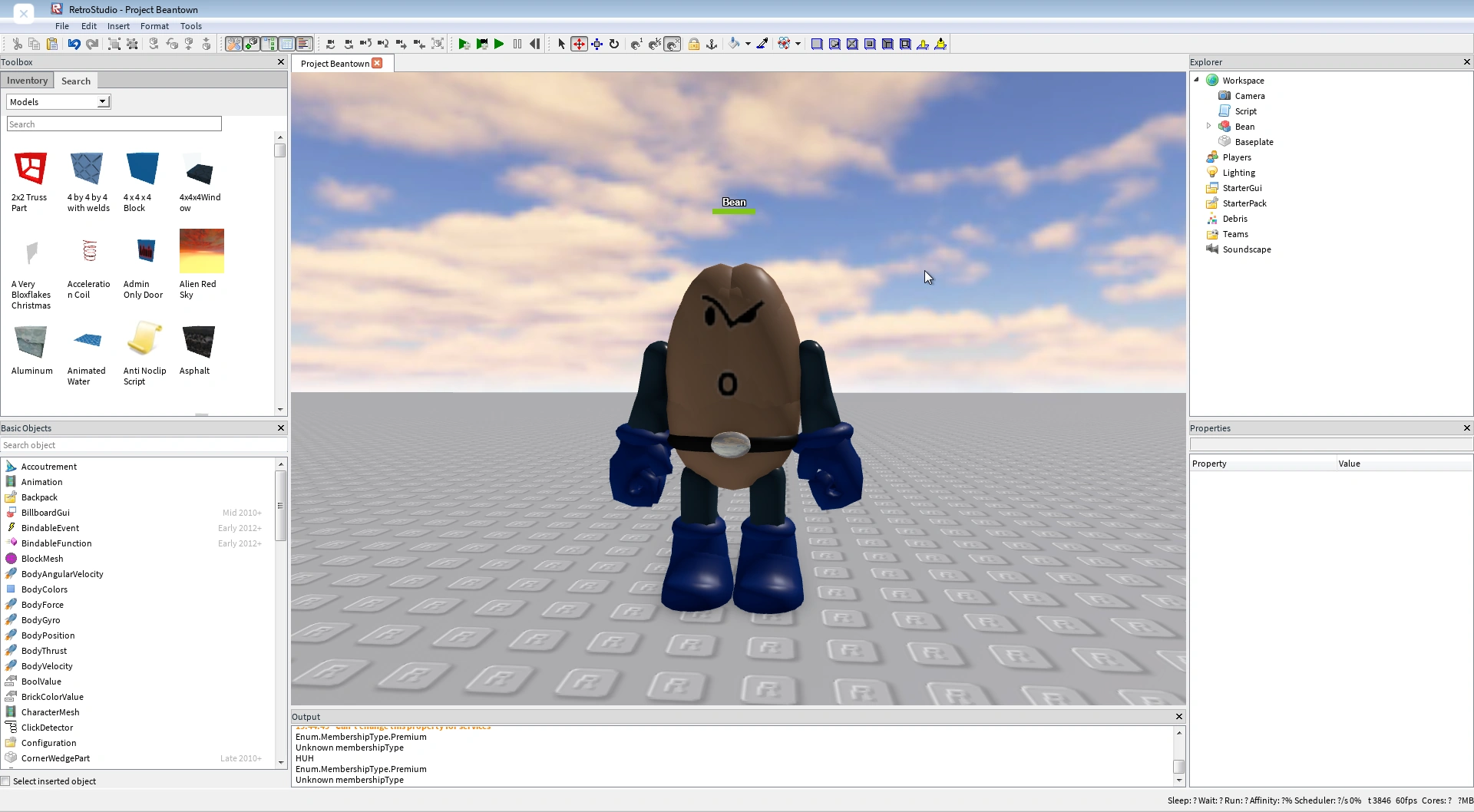Start Play Solo mode
Screen dimensions: 1474x812
click(x=466, y=44)
